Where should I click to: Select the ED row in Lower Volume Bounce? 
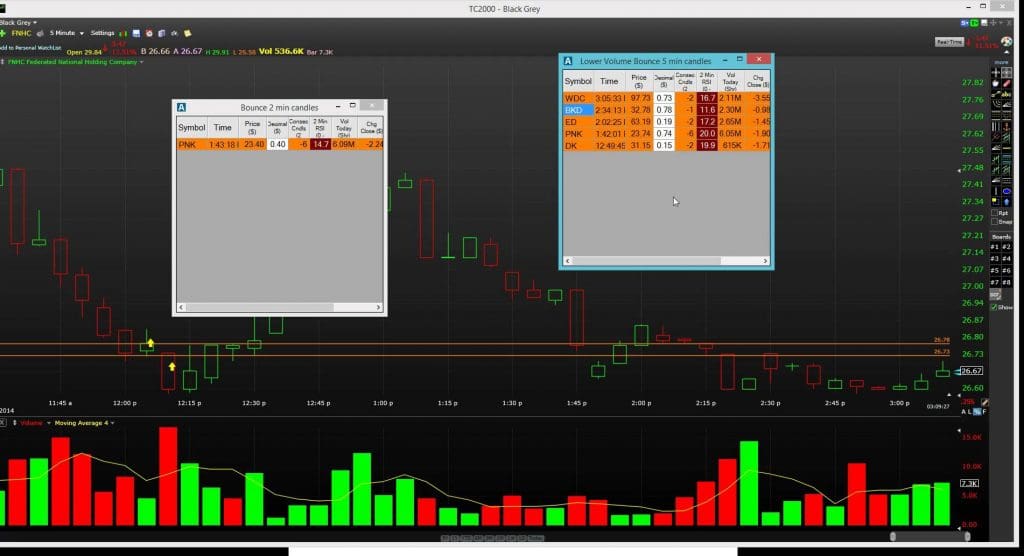tap(666, 122)
